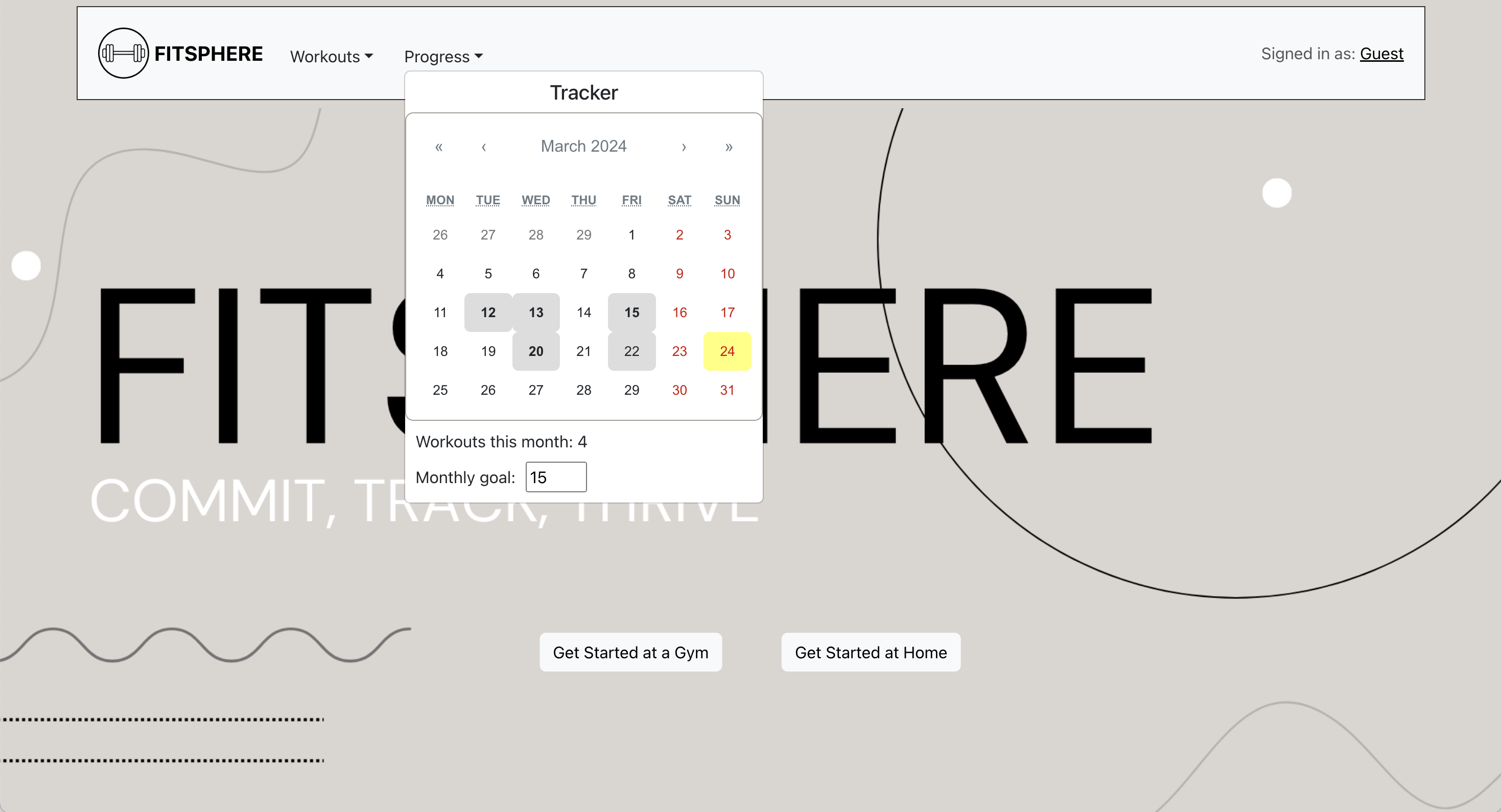This screenshot has width=1501, height=812.
Task: Toggle workout on March 22
Action: click(631, 351)
